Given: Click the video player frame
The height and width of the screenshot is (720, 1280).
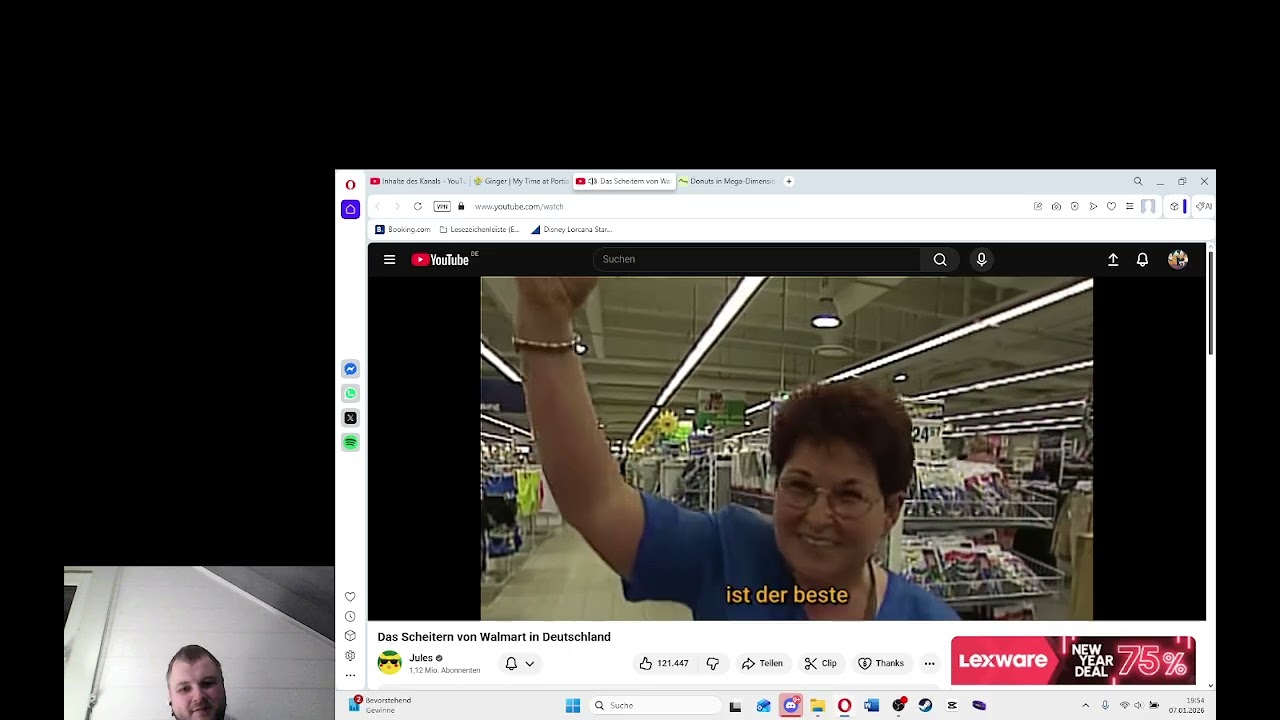Looking at the screenshot, I should pyautogui.click(x=787, y=448).
